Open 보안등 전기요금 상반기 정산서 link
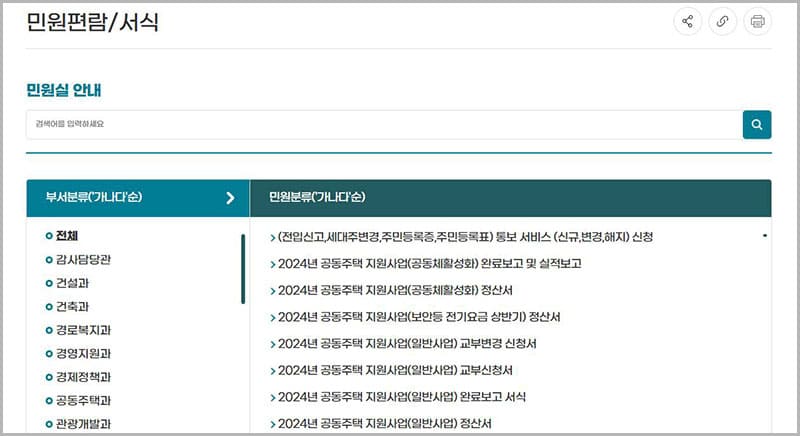Viewport: 800px width, 436px height. [x=418, y=317]
